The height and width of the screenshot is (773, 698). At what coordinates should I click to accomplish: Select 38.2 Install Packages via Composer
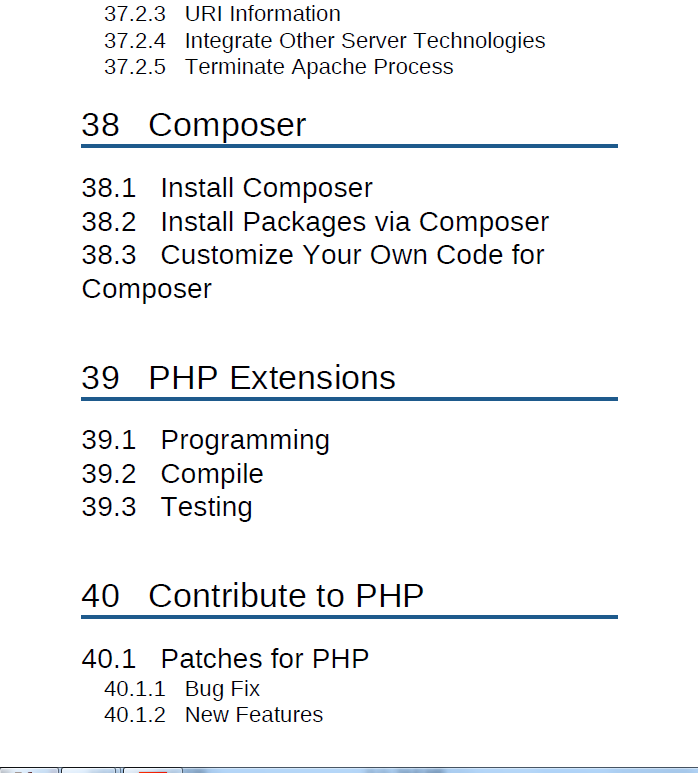(315, 221)
